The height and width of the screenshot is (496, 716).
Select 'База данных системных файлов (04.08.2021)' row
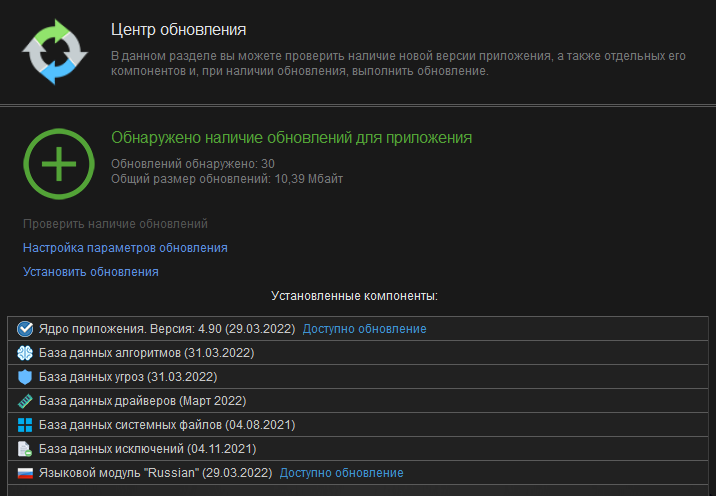[x=358, y=425]
